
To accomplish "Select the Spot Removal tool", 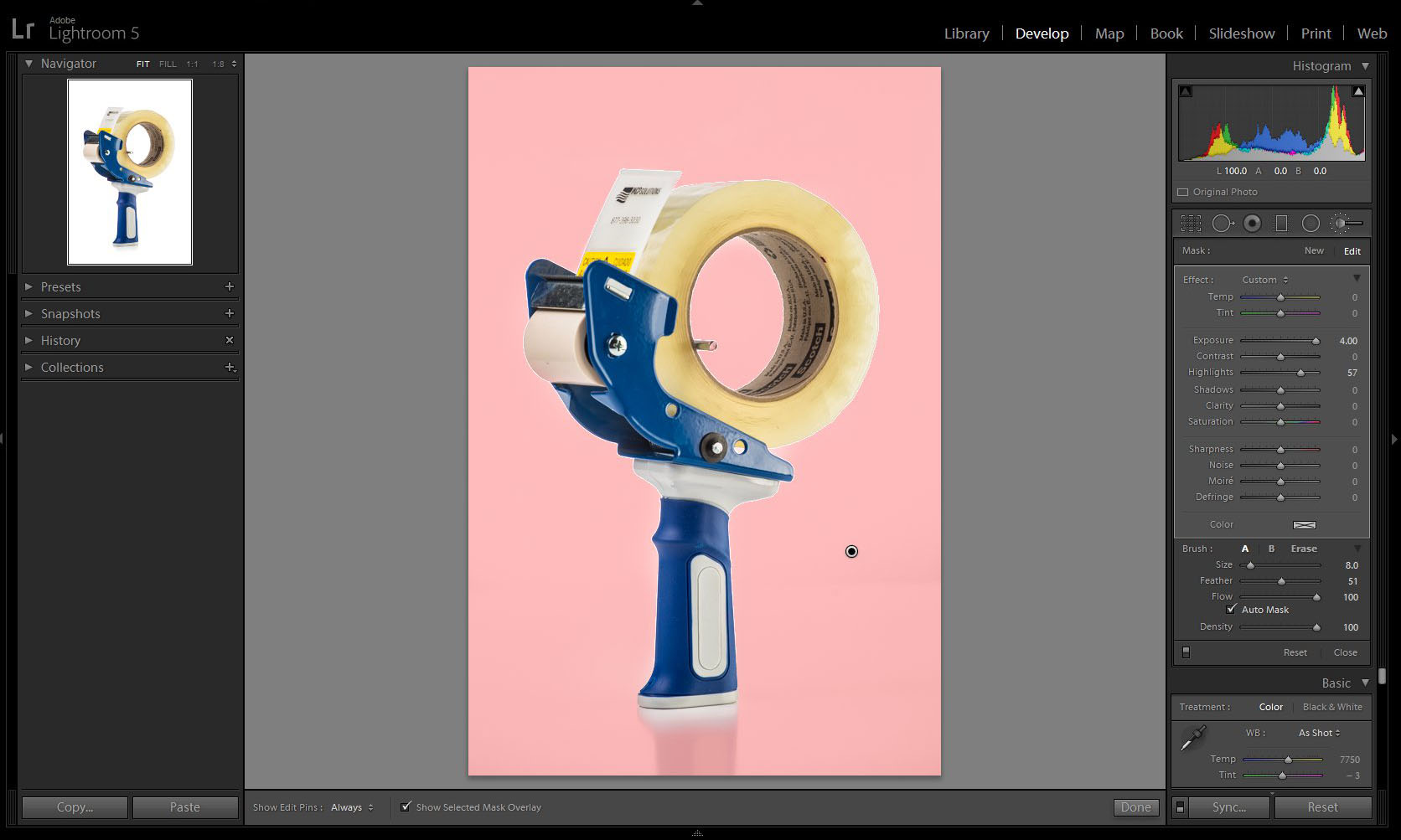I will 1223,223.
